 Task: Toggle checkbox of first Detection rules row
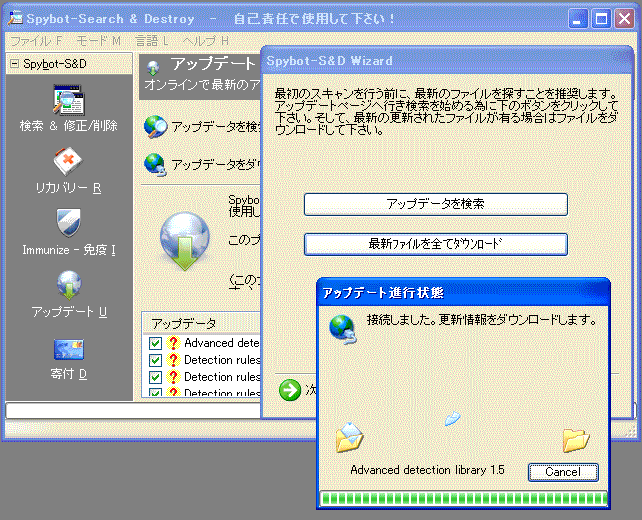155,360
